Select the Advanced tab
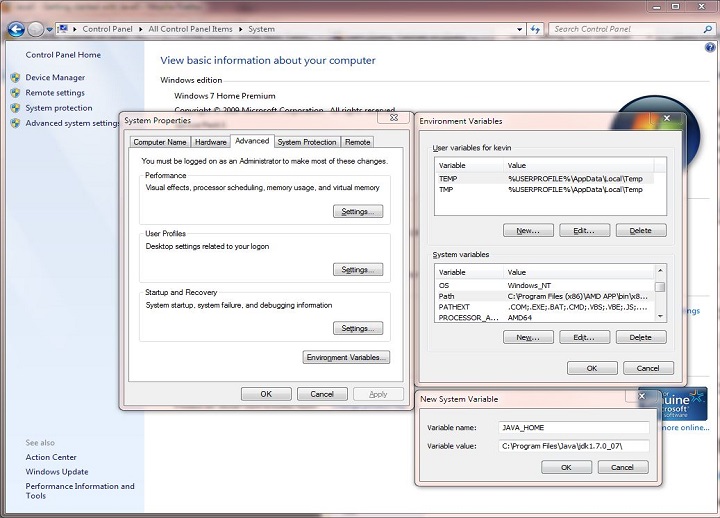Screen dimensions: 720x518 coord(252,141)
